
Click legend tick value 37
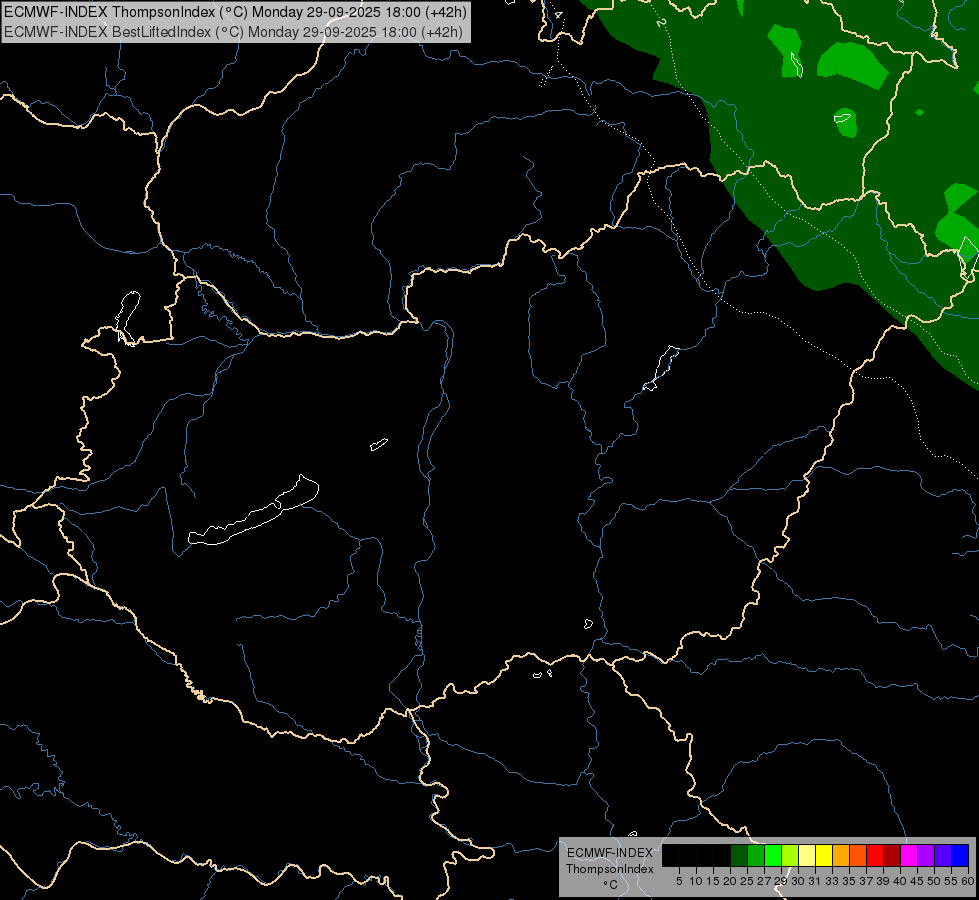[867, 881]
